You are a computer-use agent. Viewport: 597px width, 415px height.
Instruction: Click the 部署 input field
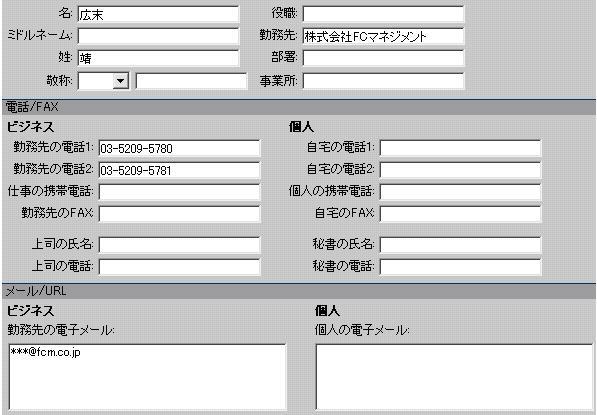[383, 58]
